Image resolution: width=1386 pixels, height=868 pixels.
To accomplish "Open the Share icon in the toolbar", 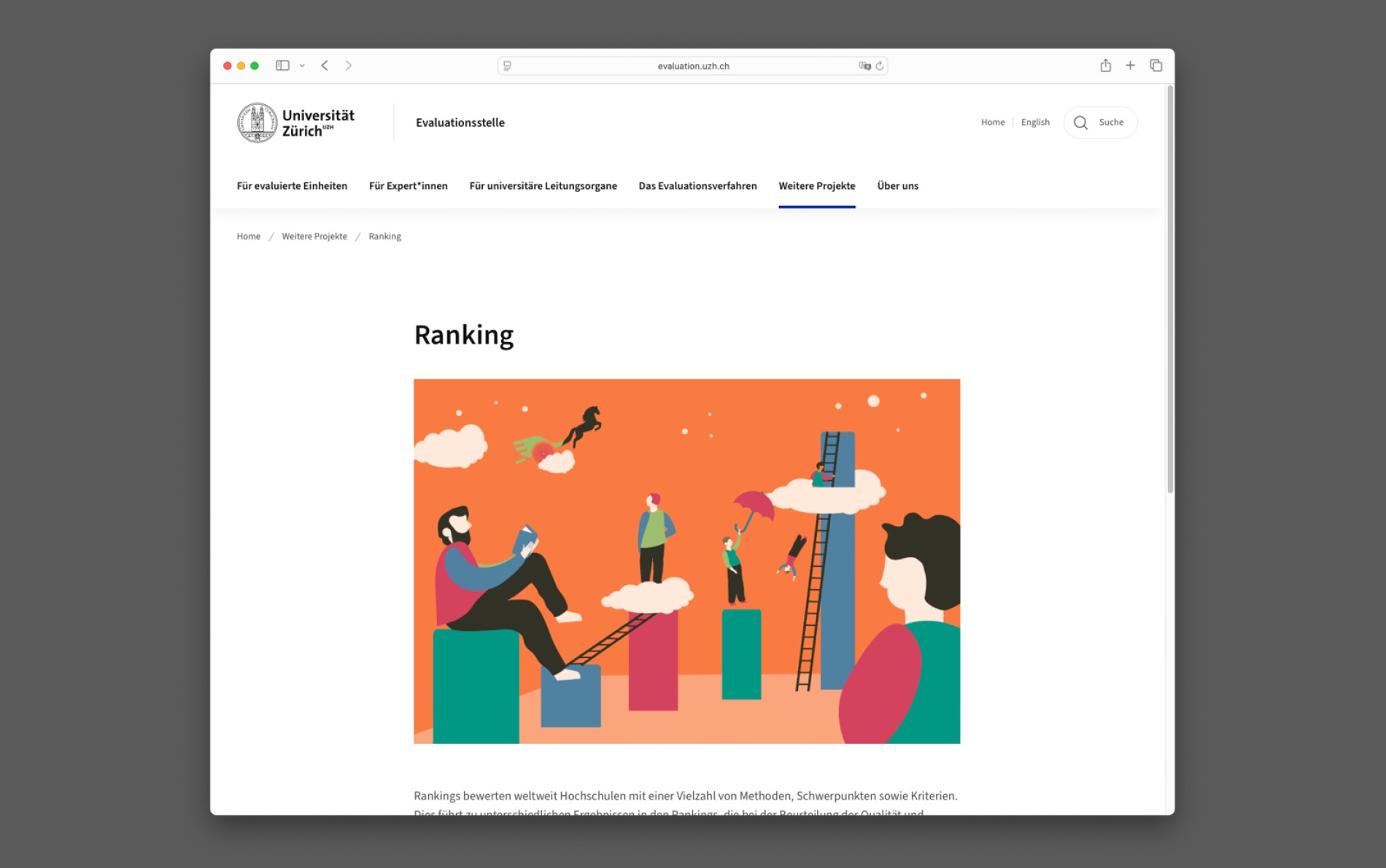I will (x=1105, y=66).
